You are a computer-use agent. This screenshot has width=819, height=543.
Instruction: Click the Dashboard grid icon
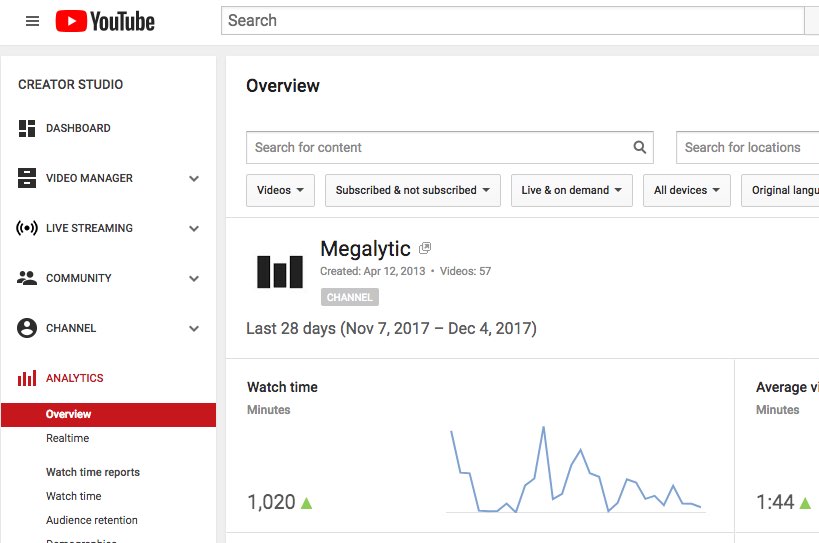coord(27,129)
